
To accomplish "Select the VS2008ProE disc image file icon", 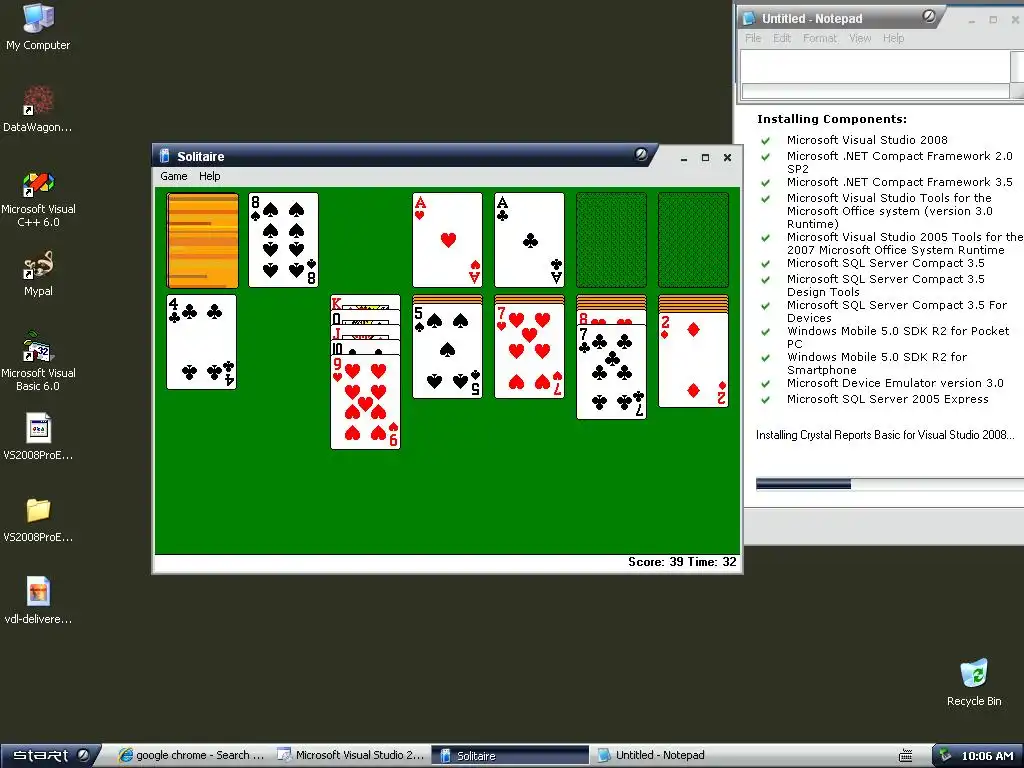I will [38, 436].
